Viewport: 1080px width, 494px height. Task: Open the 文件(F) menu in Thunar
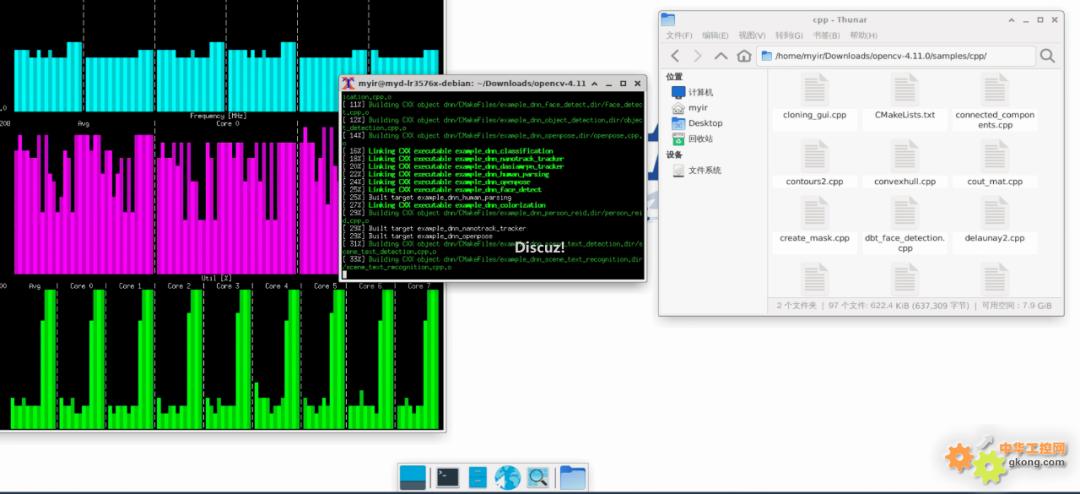(x=679, y=35)
